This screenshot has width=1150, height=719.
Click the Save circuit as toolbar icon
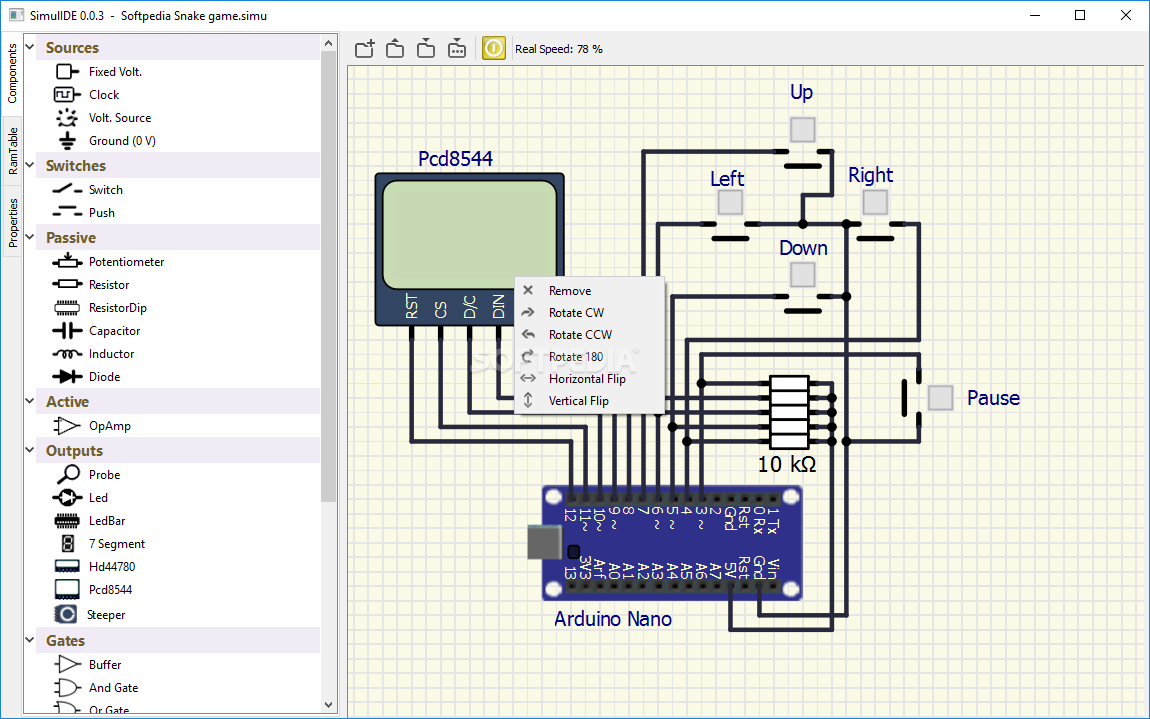457,48
